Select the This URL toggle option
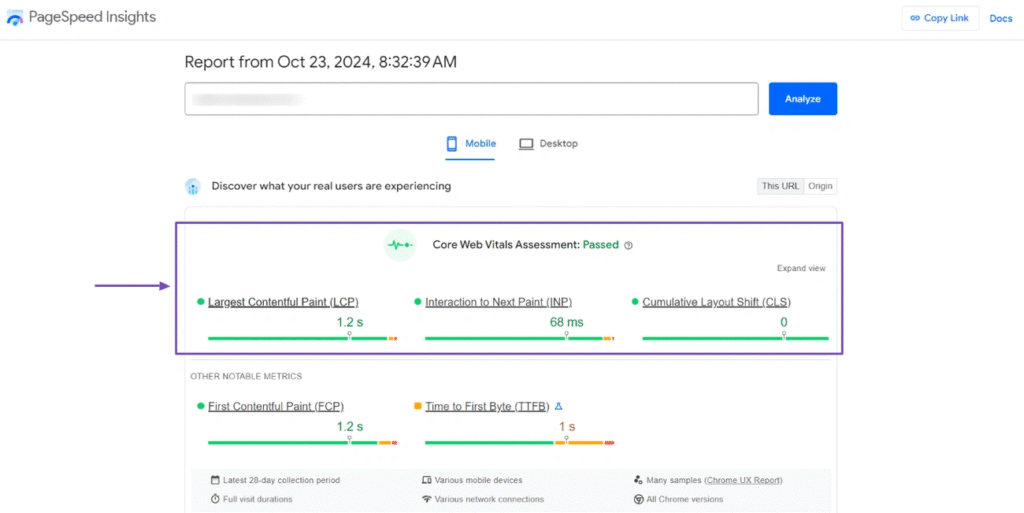Viewport: 1024px width, 513px height. coord(780,186)
